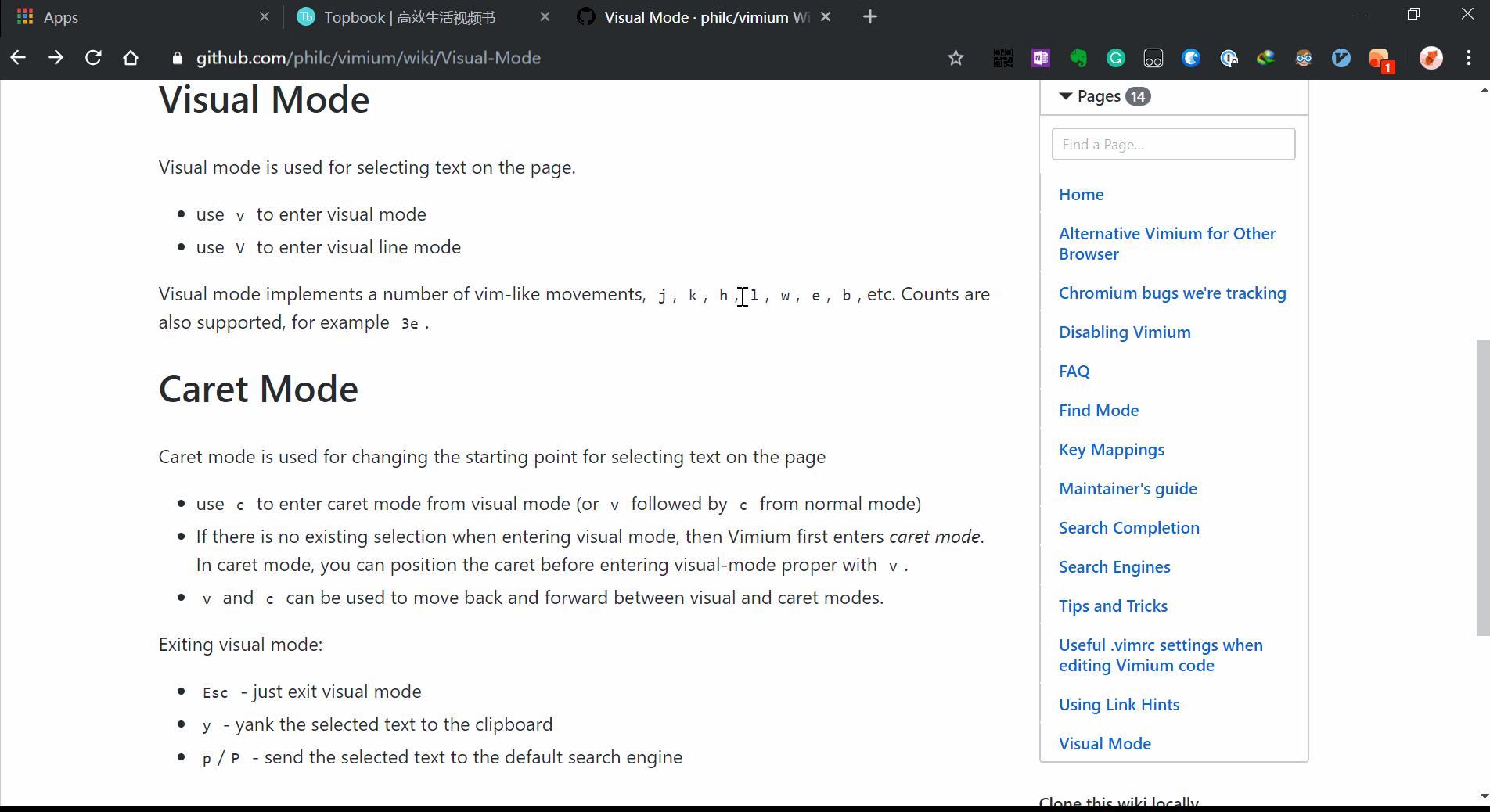The height and width of the screenshot is (812, 1490).
Task: Open the 1Password extension
Action: point(1229,58)
